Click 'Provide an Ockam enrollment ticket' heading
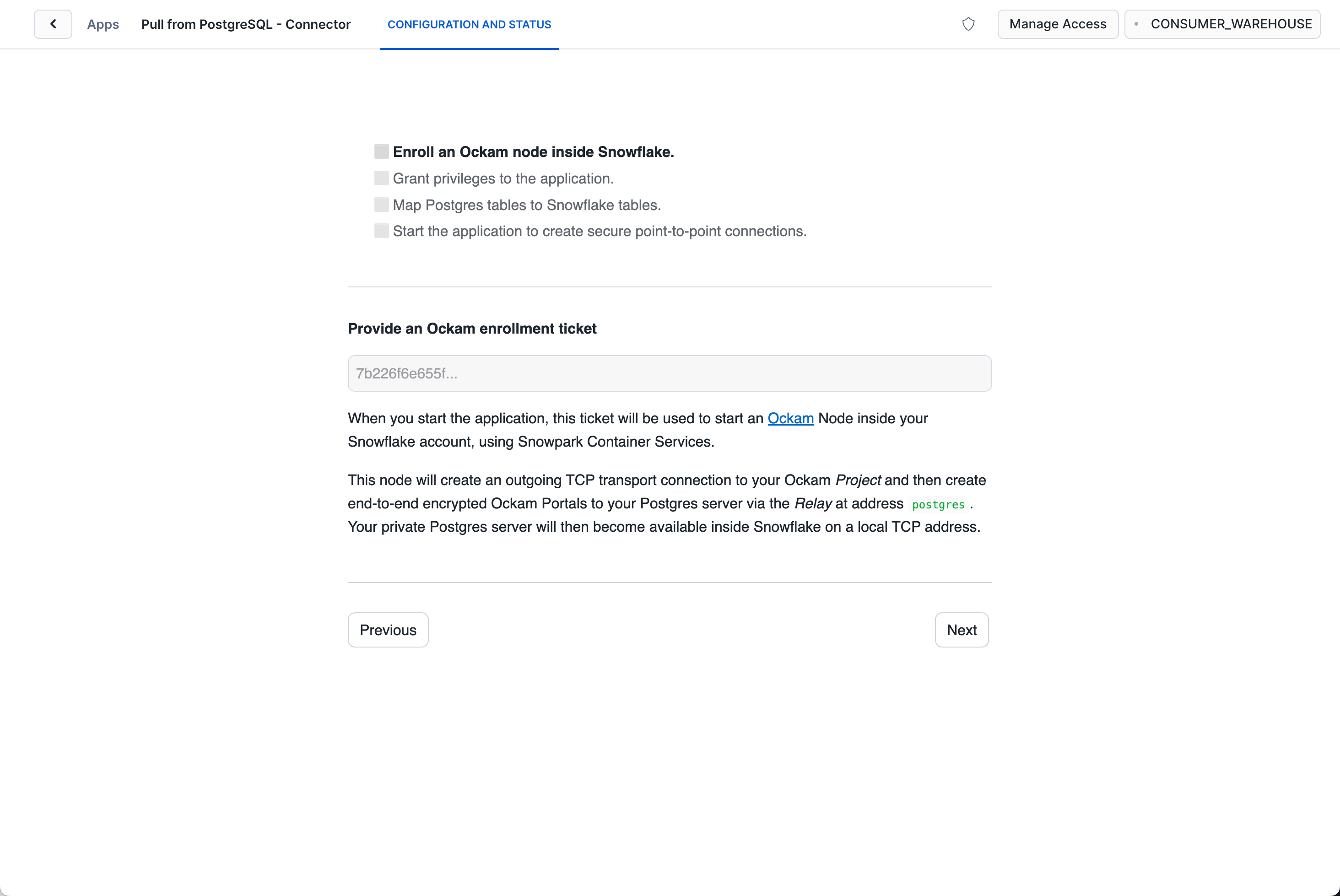This screenshot has width=1340, height=896. (x=472, y=329)
